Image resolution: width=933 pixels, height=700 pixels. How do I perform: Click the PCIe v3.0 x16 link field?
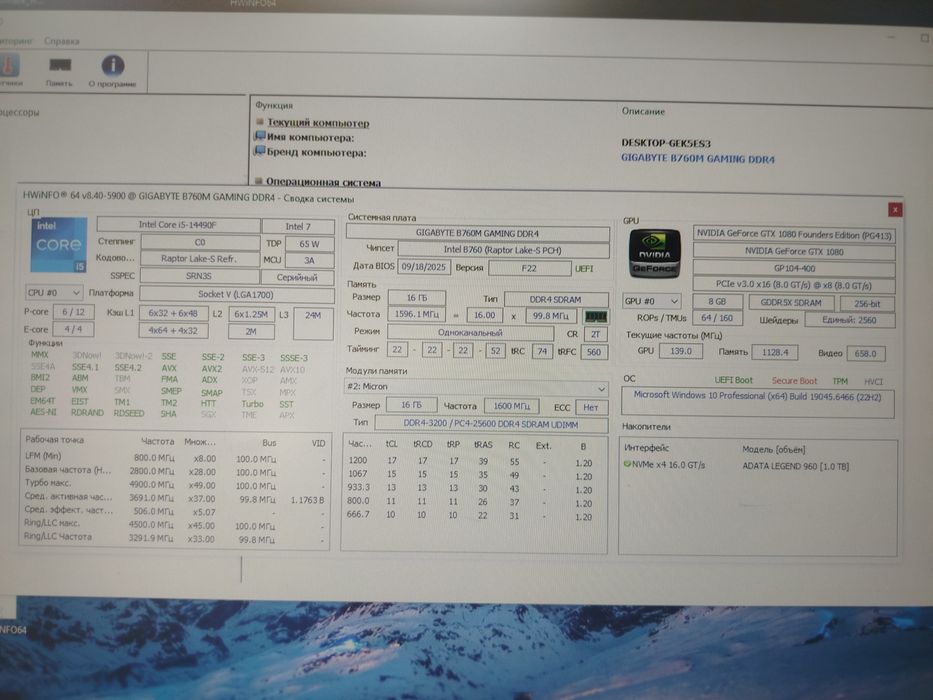click(x=794, y=285)
